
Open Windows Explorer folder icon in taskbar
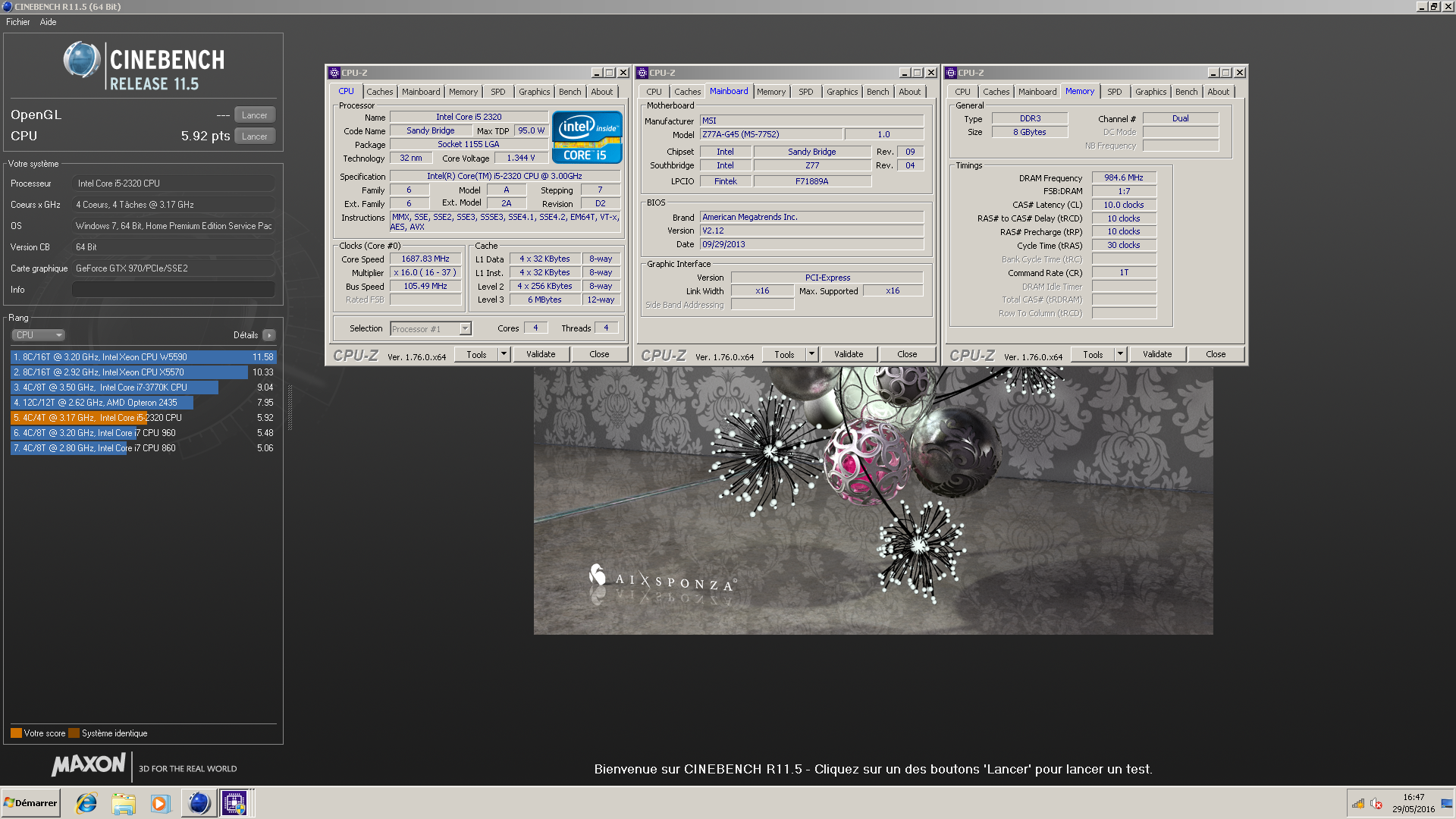point(123,803)
